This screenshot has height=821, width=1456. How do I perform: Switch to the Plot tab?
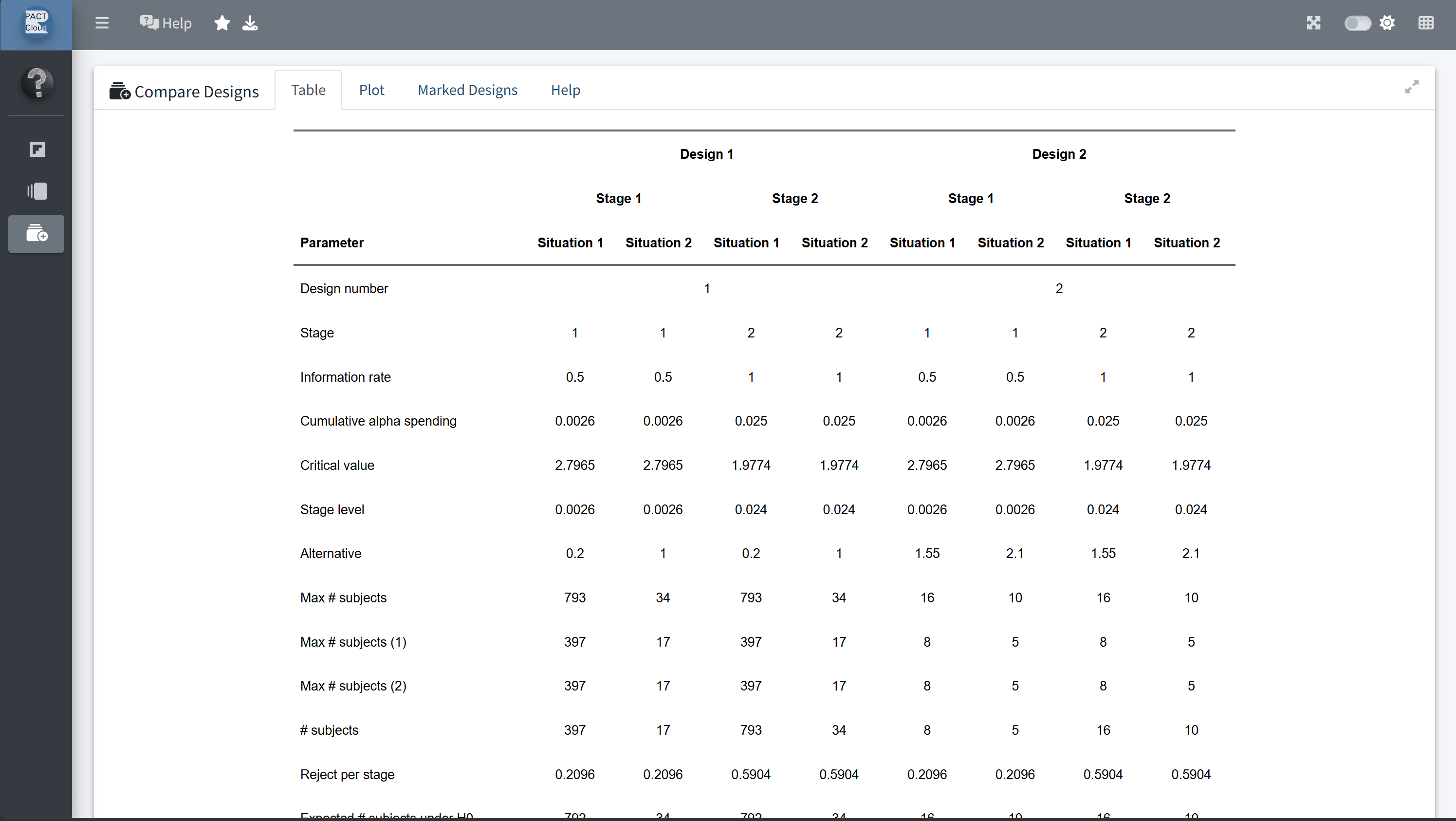click(x=371, y=90)
